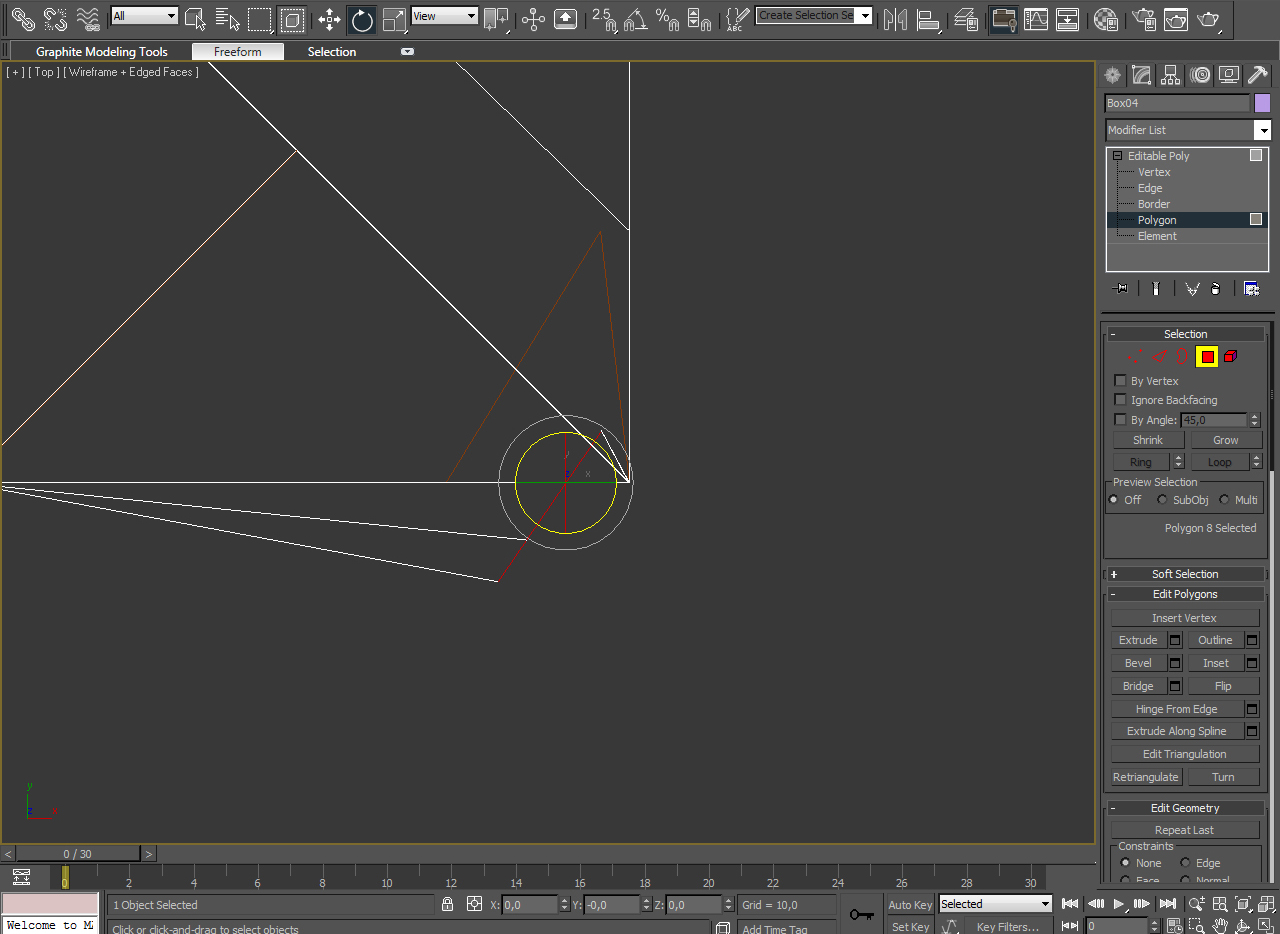Open the Hierarchy command panel tab
The image size is (1280, 934).
1170,75
